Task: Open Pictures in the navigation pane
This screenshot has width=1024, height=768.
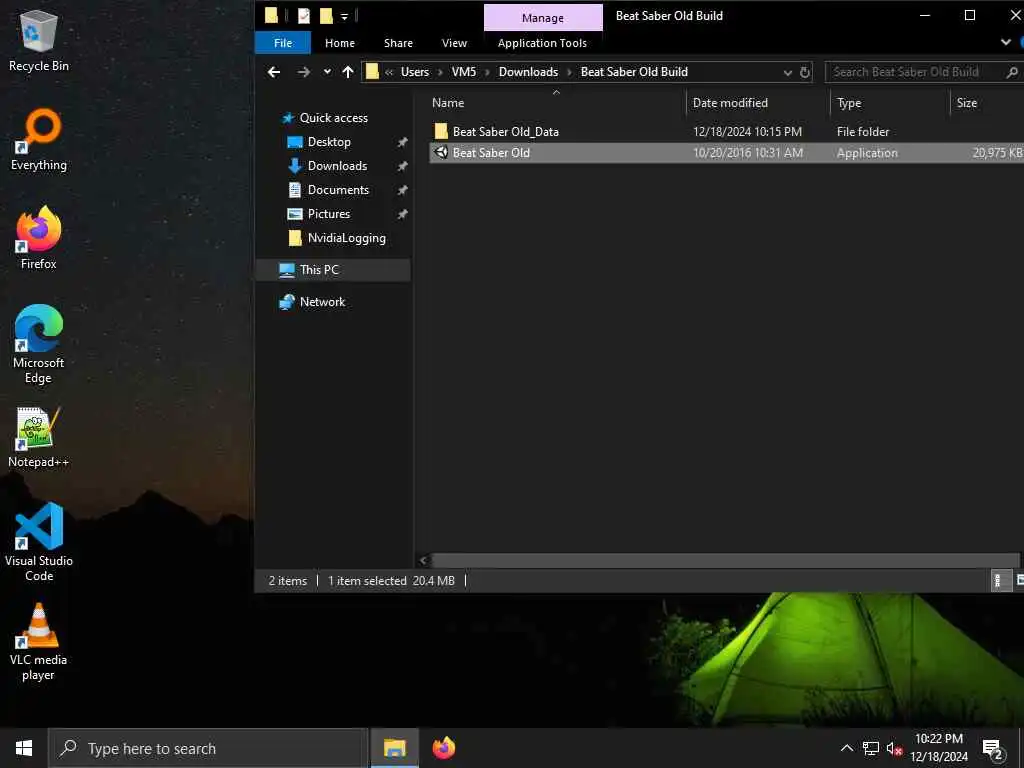Action: 328,214
